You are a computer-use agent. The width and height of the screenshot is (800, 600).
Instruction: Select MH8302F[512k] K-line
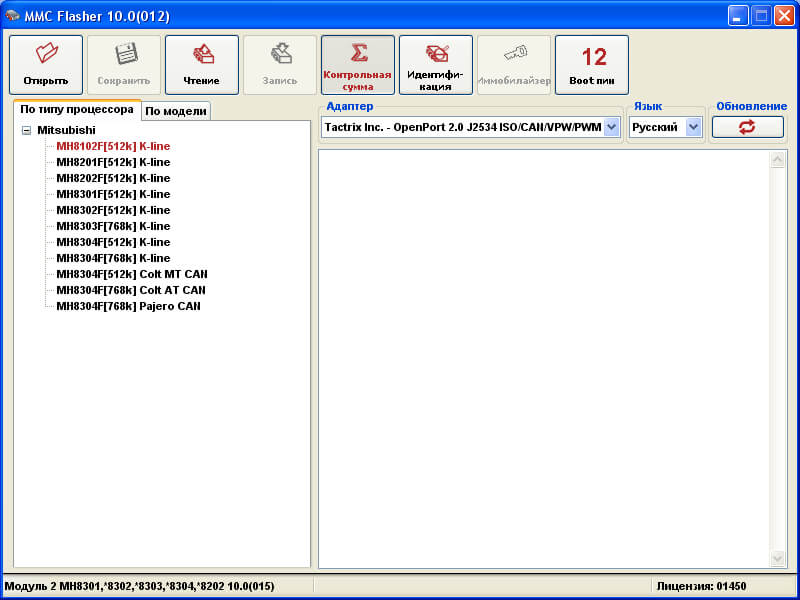coord(113,210)
